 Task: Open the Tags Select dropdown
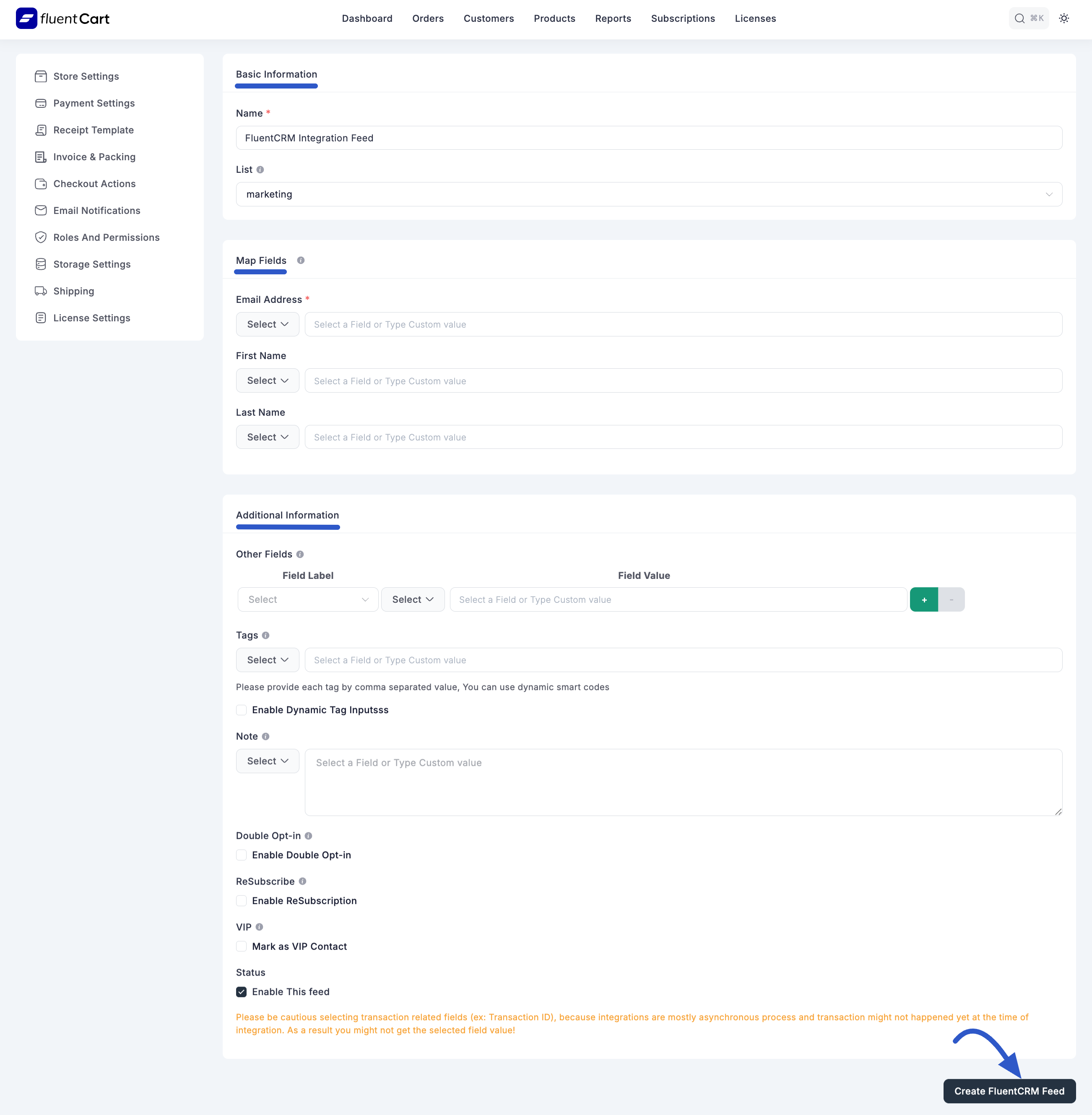pos(267,661)
